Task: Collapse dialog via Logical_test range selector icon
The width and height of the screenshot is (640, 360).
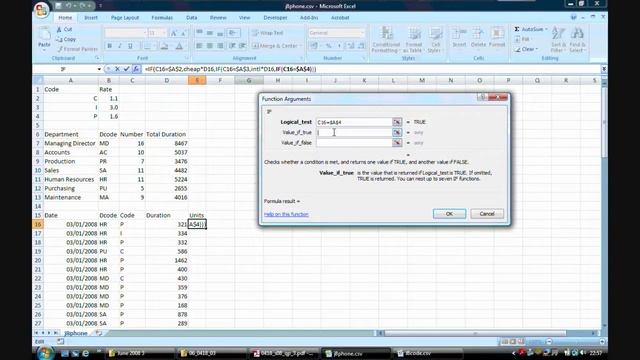Action: [x=397, y=122]
